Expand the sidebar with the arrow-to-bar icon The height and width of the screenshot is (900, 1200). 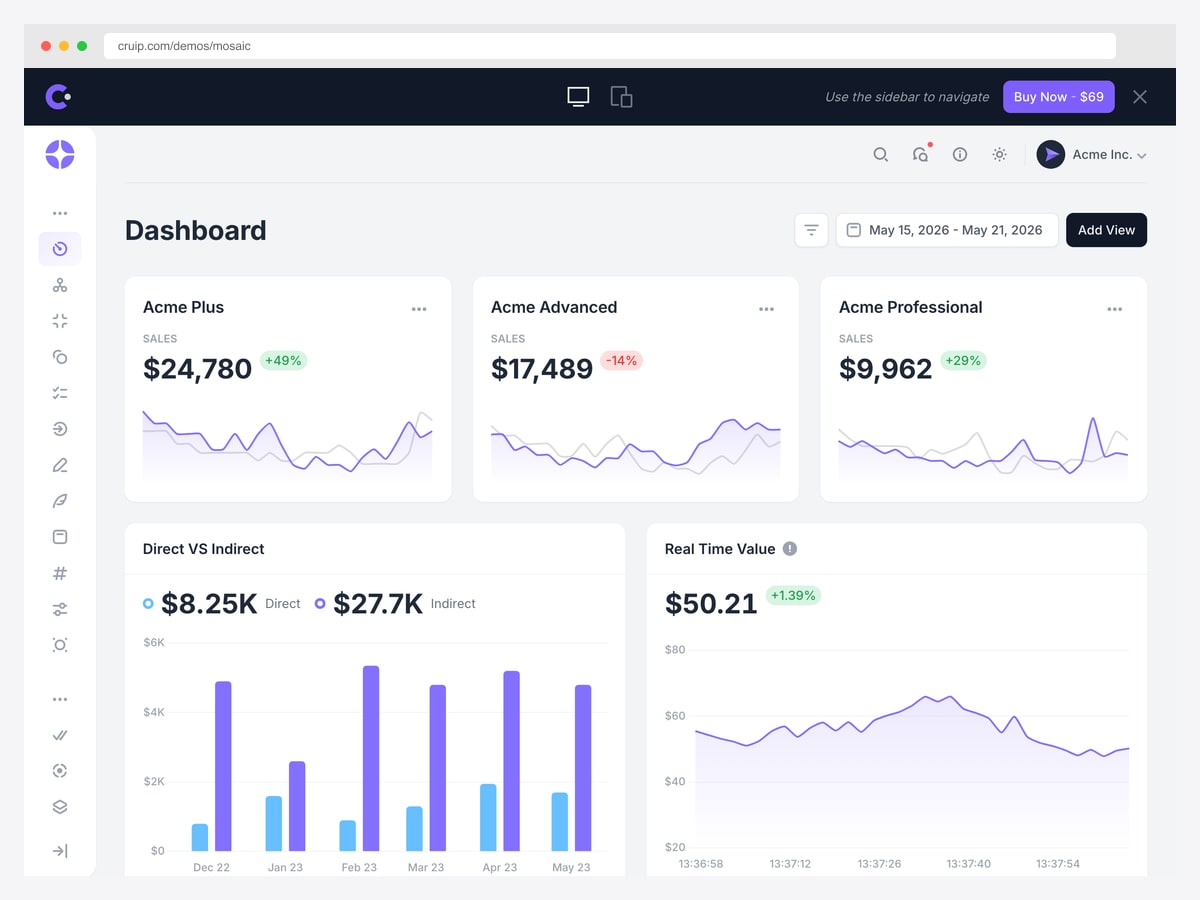[60, 851]
